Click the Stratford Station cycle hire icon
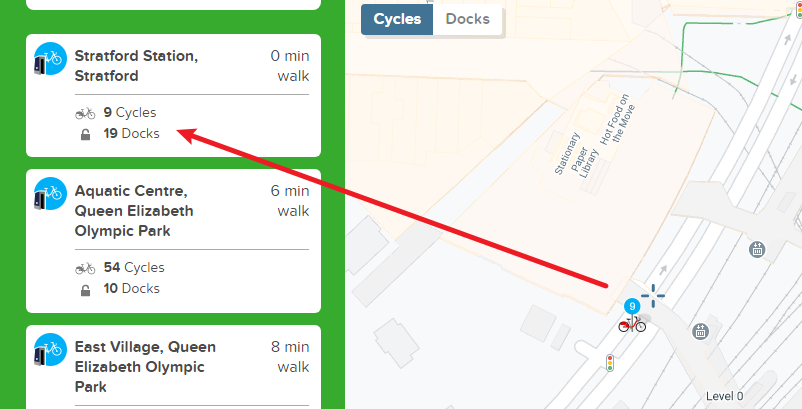Viewport: 802px width, 409px height. [x=50, y=59]
